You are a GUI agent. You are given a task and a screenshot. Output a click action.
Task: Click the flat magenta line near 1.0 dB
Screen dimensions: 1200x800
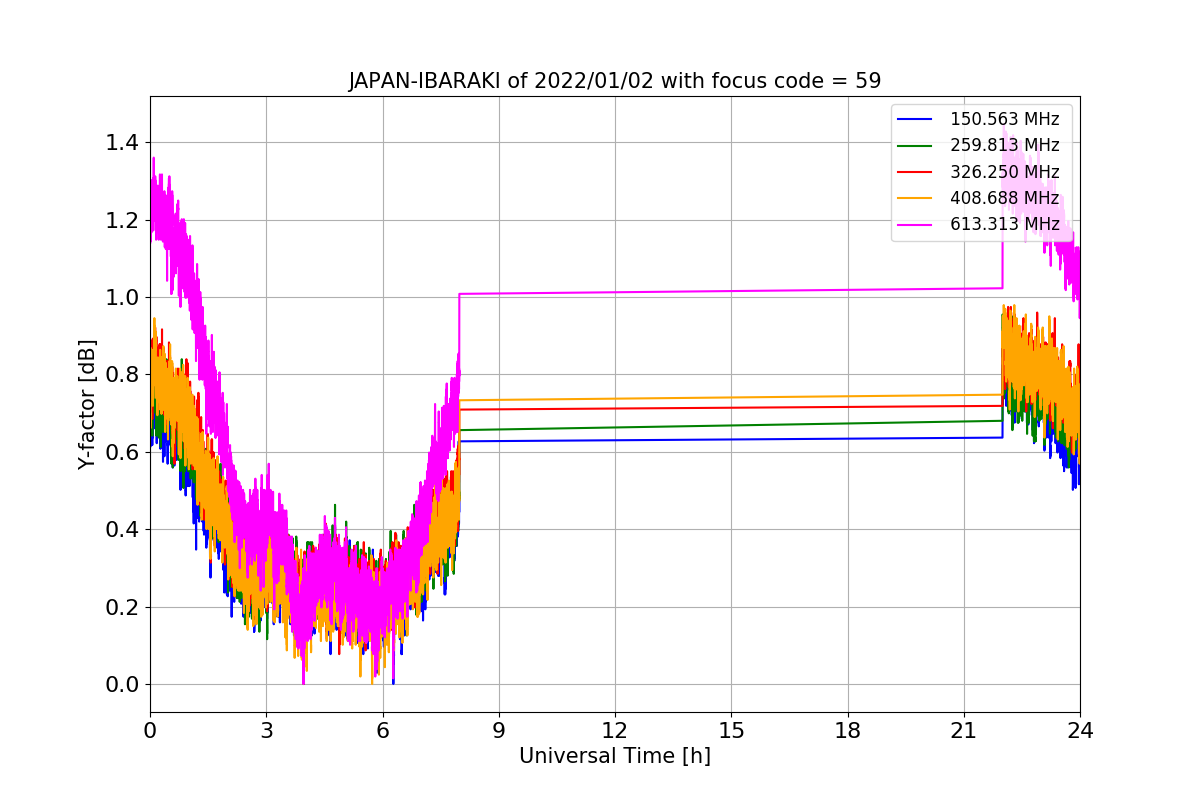[x=731, y=291]
